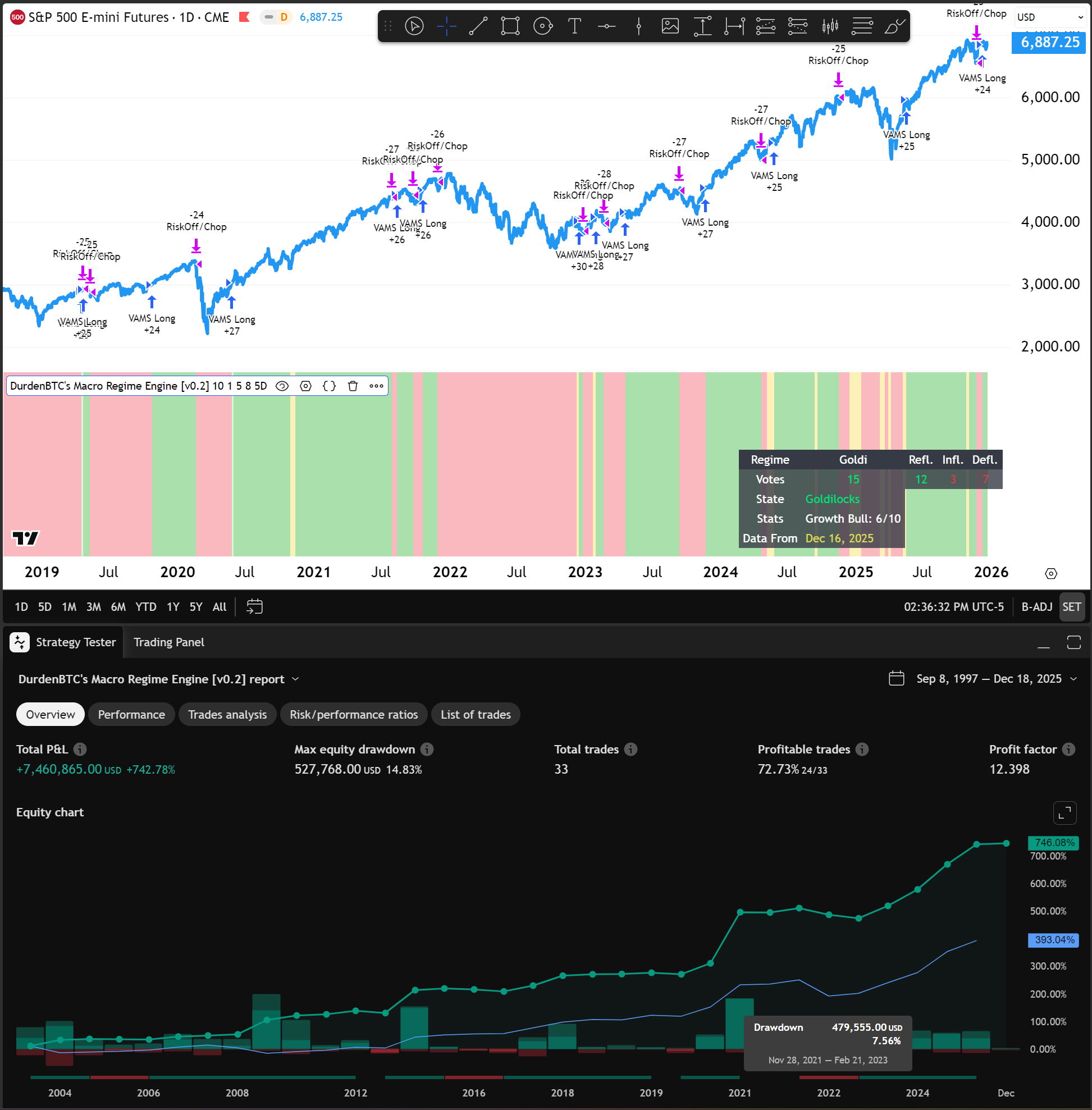The height and width of the screenshot is (1110, 1092).
Task: Toggle B-ADJ back-adjustment setting
Action: click(1036, 606)
